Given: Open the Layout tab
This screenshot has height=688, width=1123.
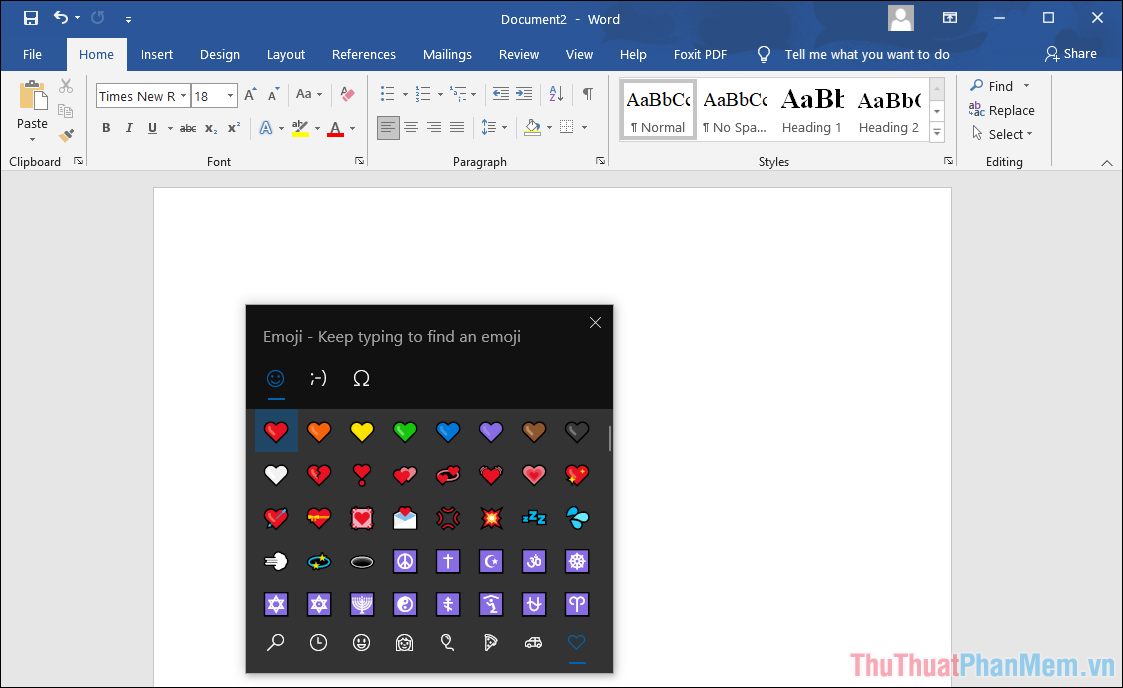Looking at the screenshot, I should pos(286,54).
